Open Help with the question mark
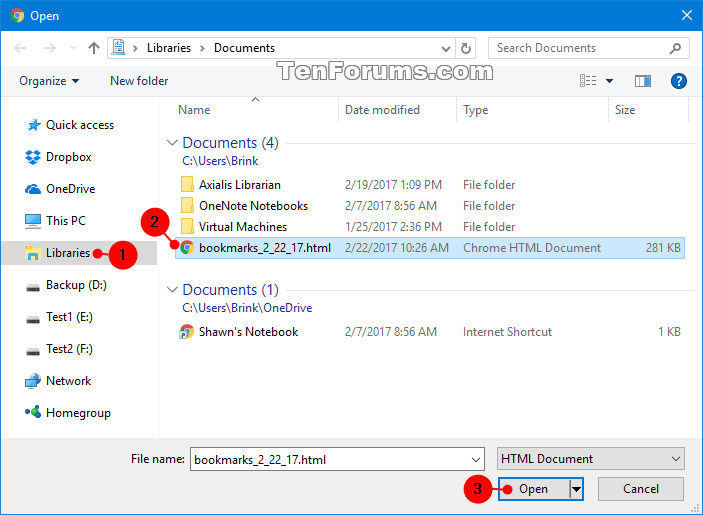 coord(679,81)
